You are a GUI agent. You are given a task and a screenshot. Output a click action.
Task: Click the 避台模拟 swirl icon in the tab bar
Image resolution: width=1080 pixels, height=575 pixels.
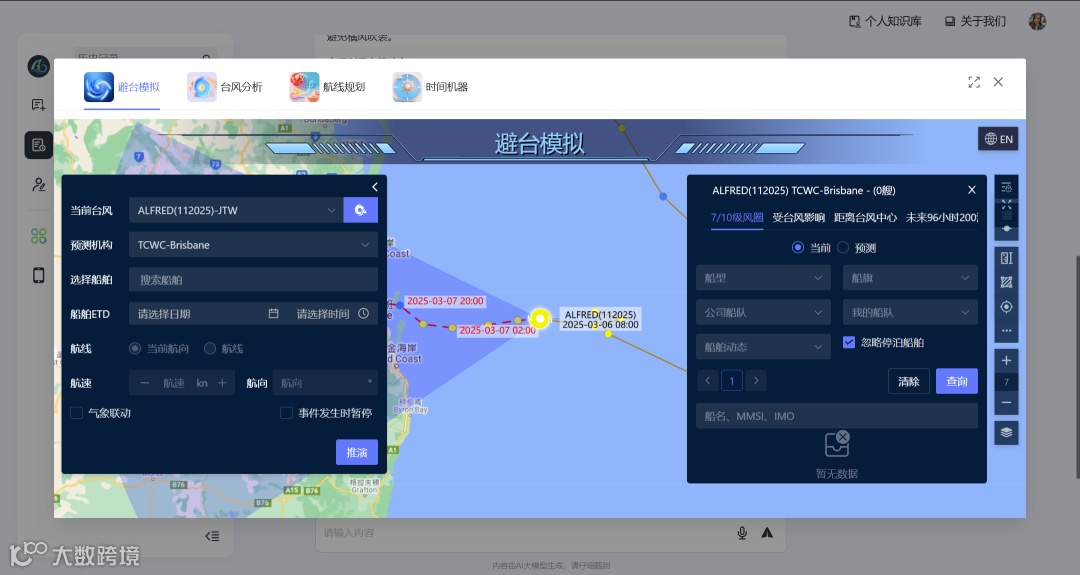pyautogui.click(x=98, y=87)
